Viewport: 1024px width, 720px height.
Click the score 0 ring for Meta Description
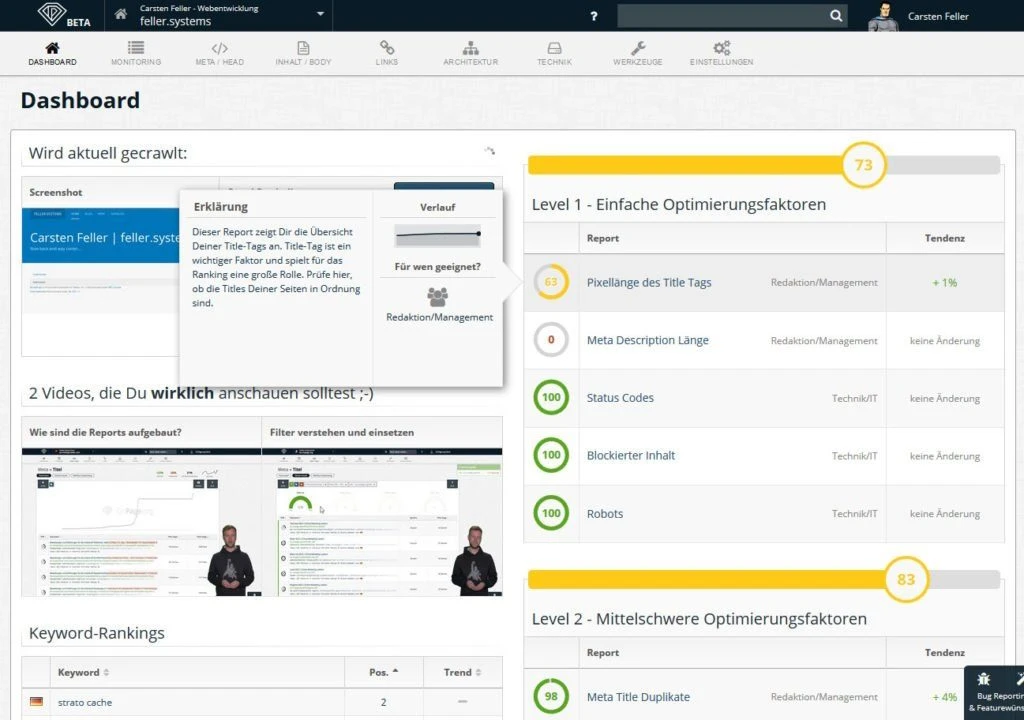551,340
